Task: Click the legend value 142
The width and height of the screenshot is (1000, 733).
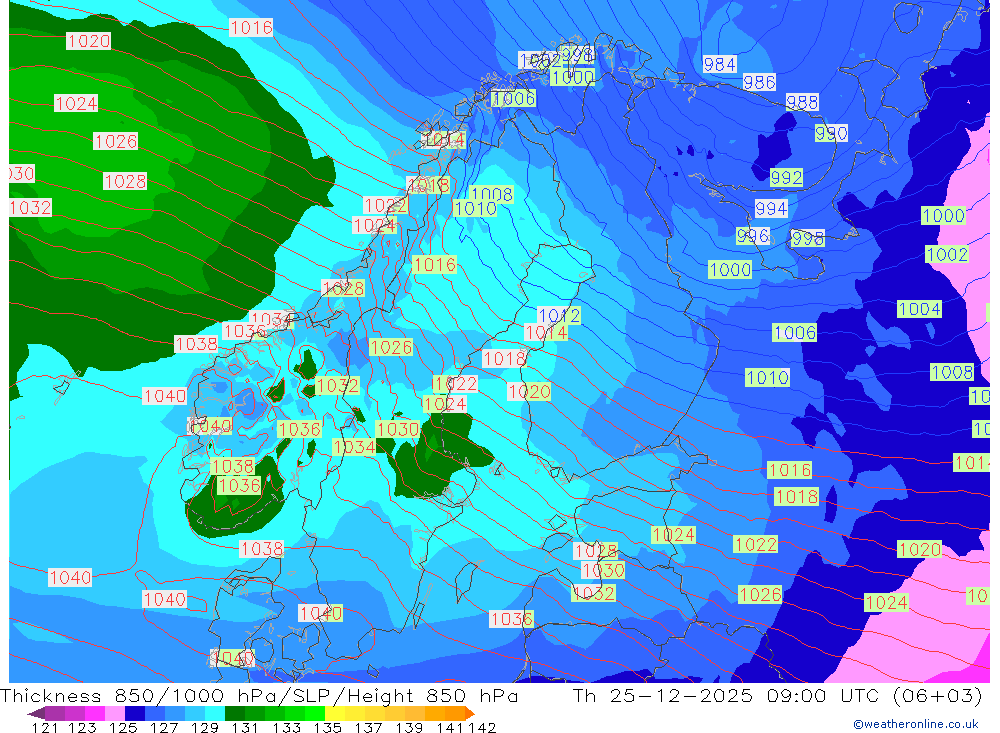Action: [x=482, y=727]
